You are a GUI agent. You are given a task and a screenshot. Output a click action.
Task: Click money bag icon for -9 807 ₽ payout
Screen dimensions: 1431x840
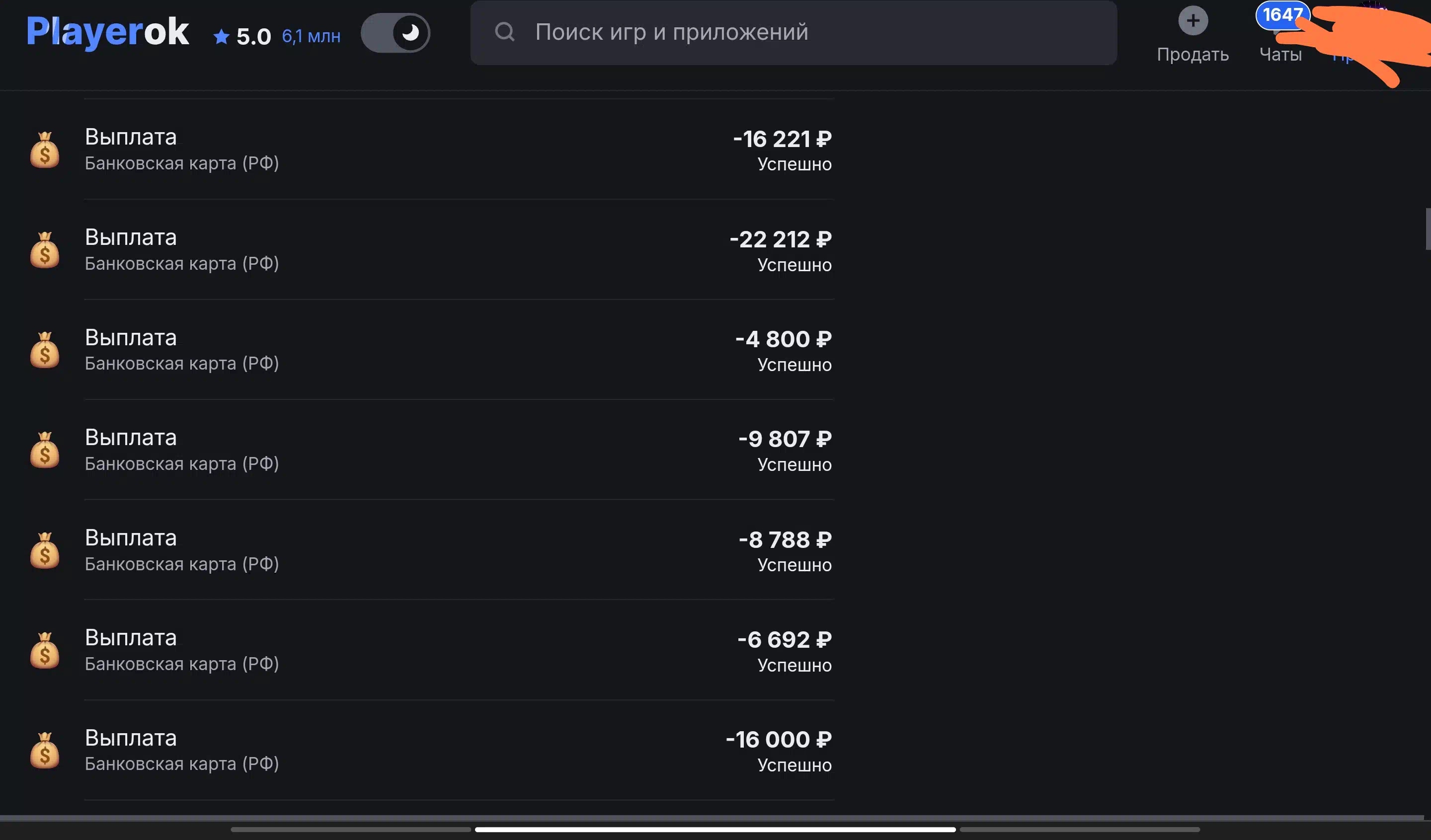(x=45, y=450)
